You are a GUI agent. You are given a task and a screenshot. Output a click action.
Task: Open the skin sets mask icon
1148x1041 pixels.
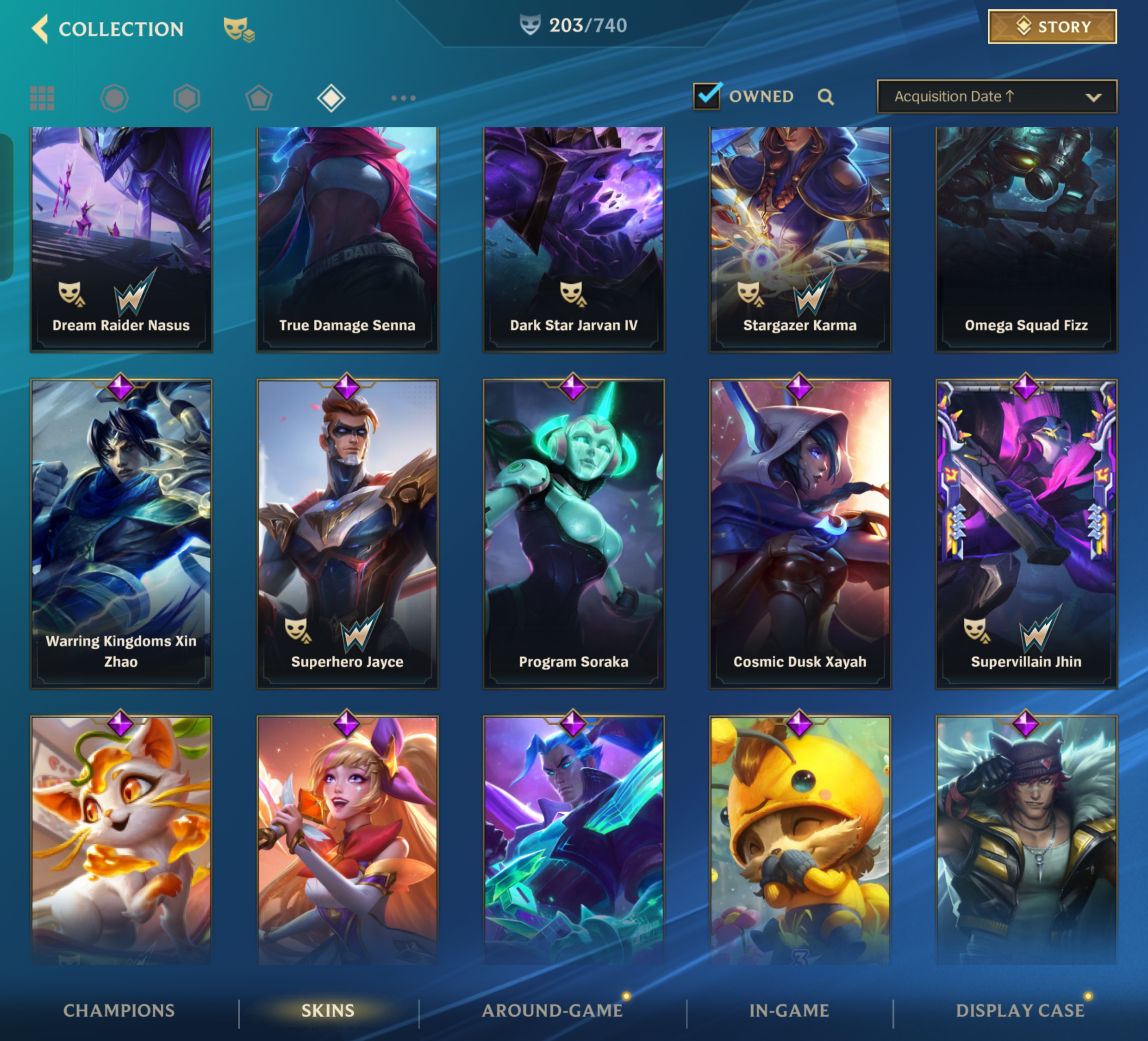[238, 30]
